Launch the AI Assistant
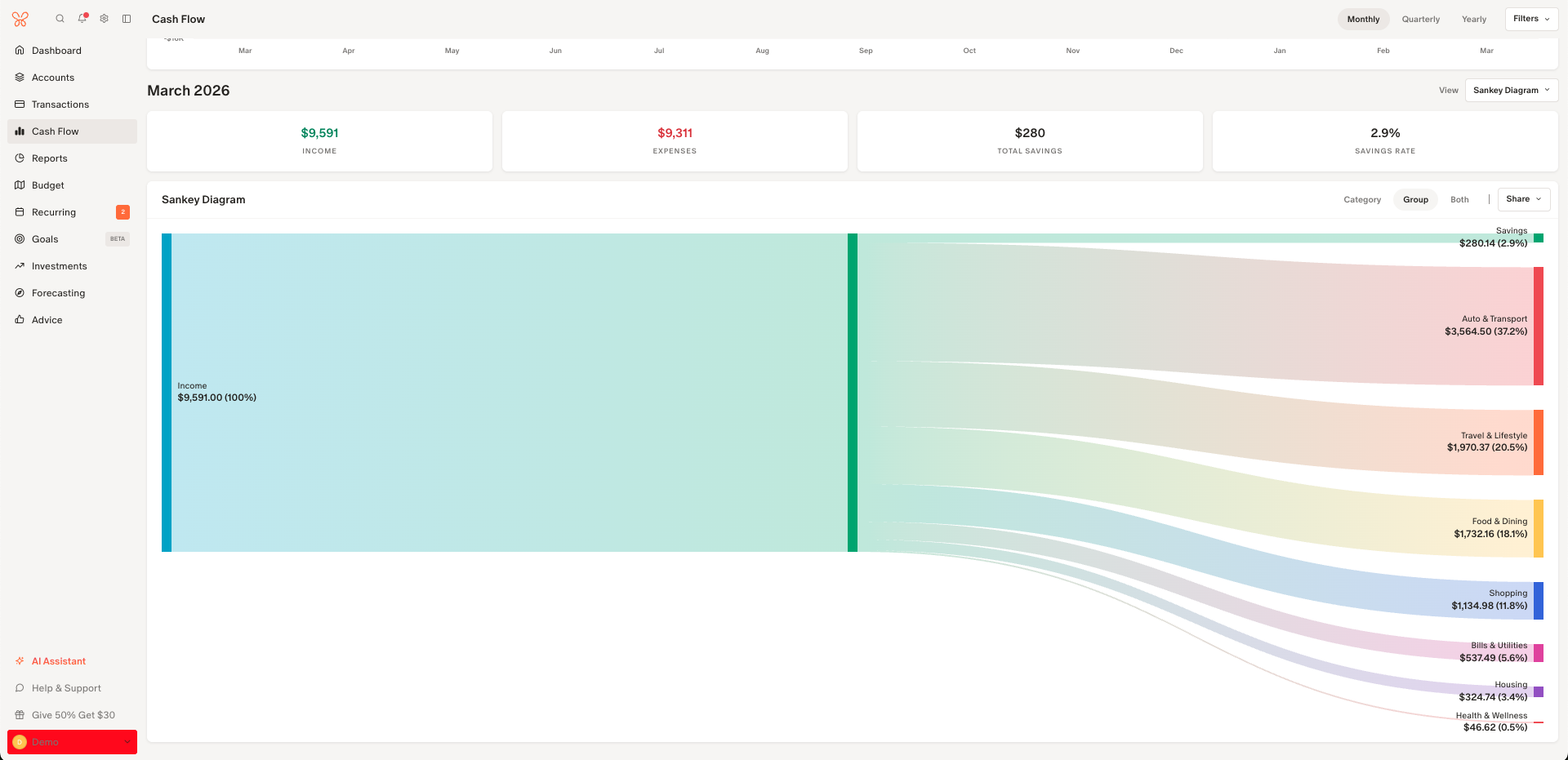 (x=58, y=661)
